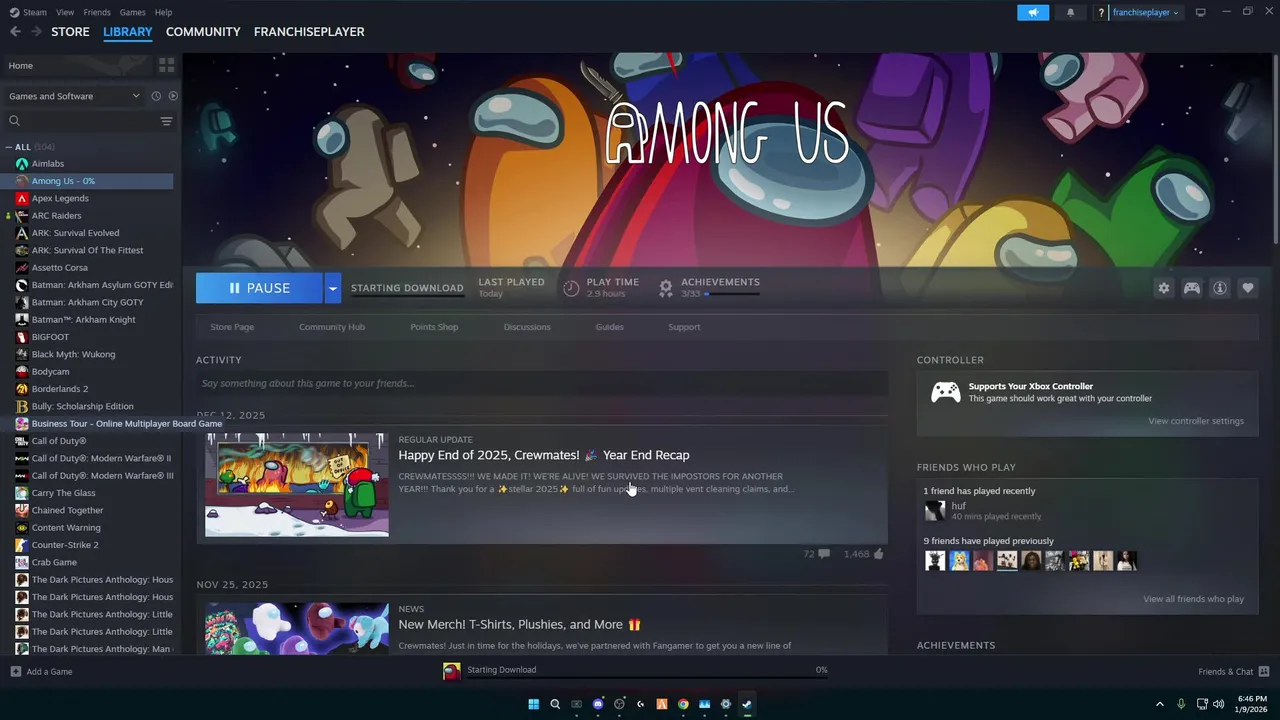Open the Guides link
The height and width of the screenshot is (720, 1280).
tap(610, 327)
